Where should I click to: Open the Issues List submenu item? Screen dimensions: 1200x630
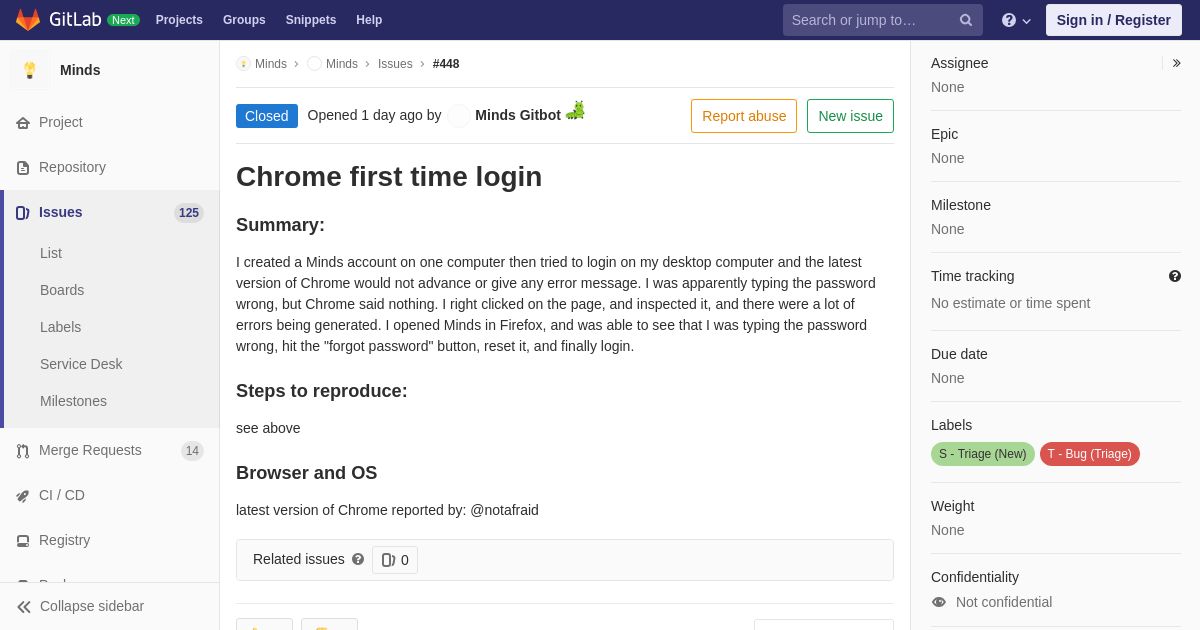pos(51,253)
